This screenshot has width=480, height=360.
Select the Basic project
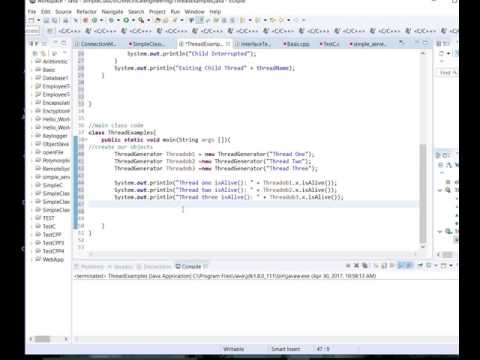[x=49, y=70]
